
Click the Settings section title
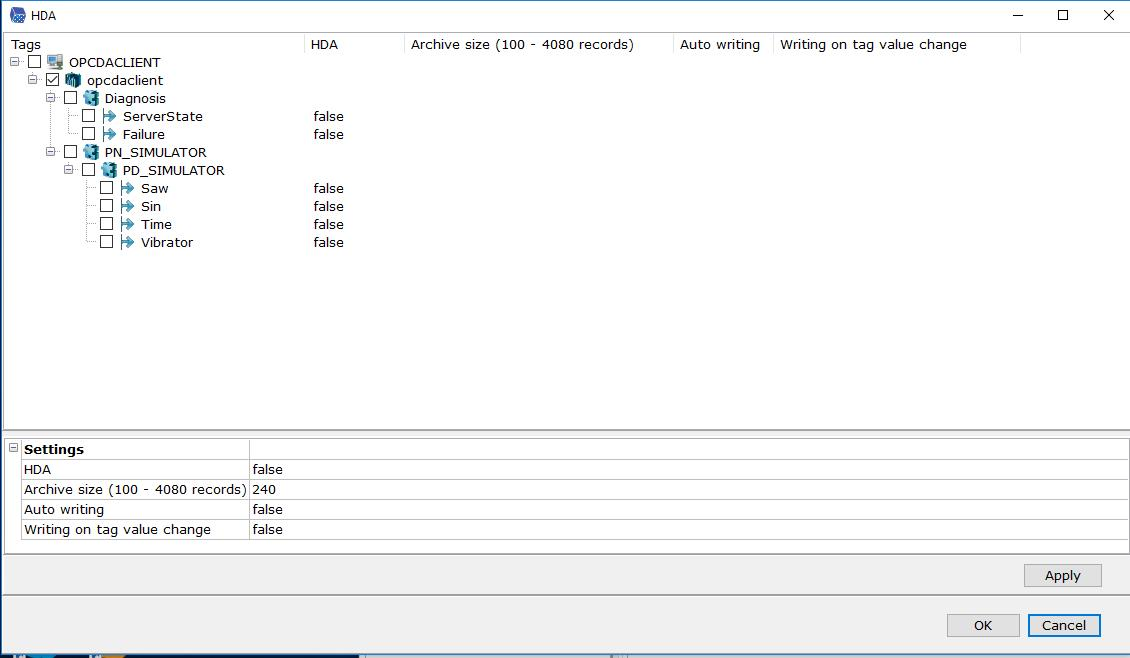coord(54,449)
